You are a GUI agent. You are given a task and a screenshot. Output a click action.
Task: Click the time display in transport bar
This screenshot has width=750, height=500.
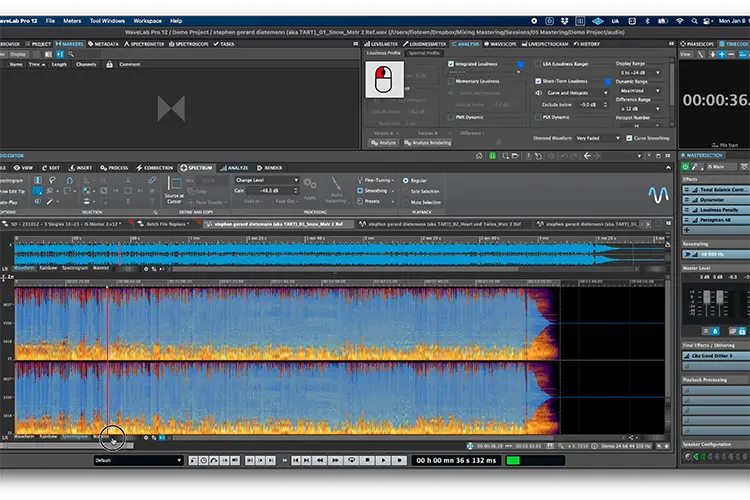(x=456, y=460)
